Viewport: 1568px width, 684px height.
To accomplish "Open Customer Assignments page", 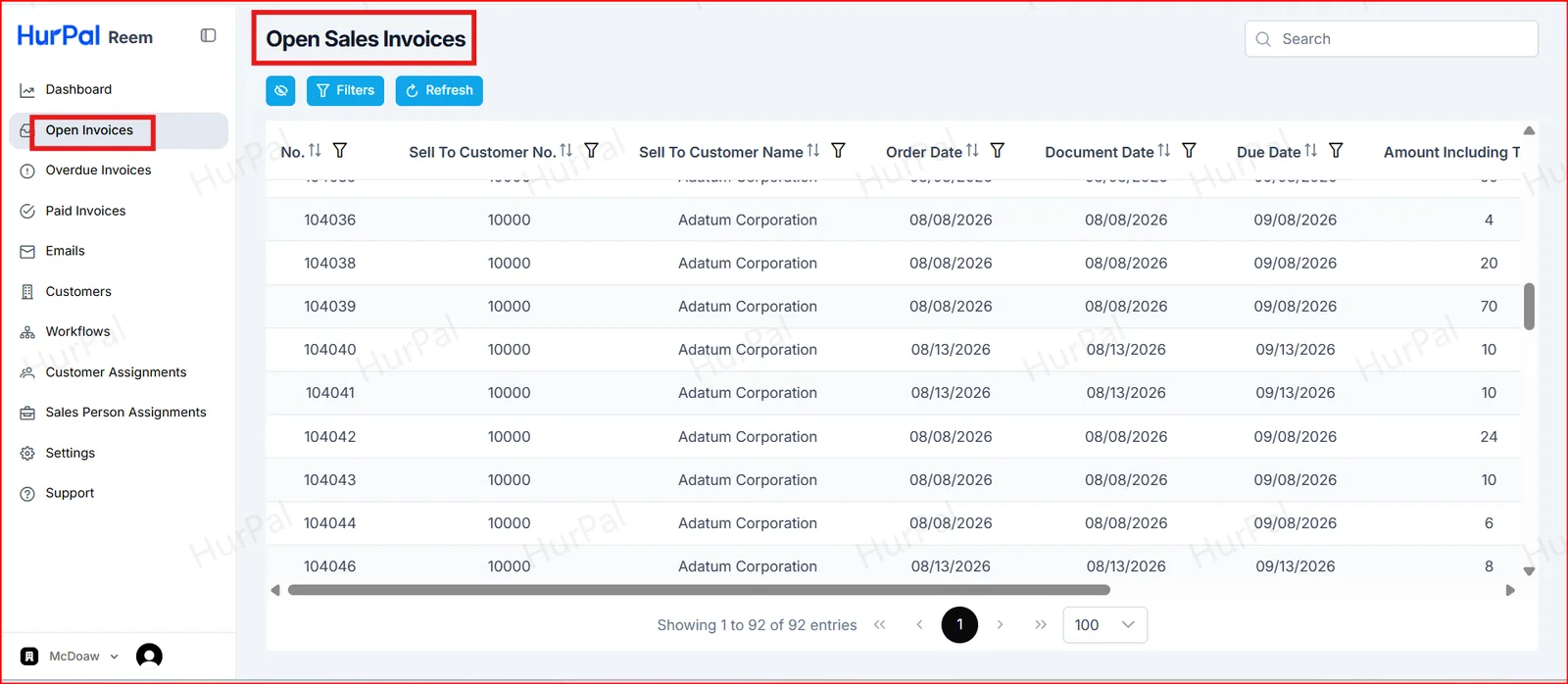I will click(116, 372).
